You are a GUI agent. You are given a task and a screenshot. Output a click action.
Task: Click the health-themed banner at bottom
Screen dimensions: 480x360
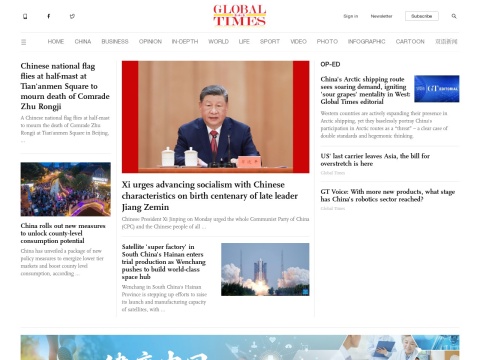click(x=240, y=347)
